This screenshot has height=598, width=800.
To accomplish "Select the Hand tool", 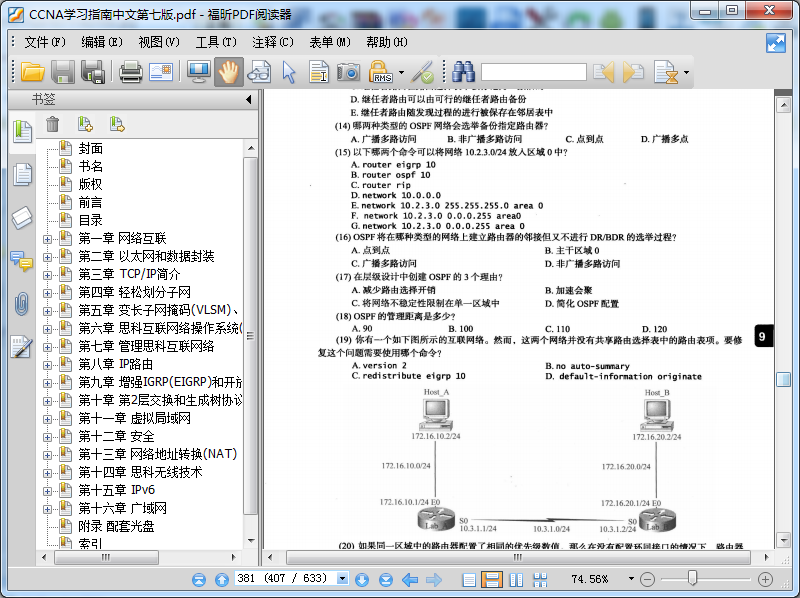I will point(229,72).
